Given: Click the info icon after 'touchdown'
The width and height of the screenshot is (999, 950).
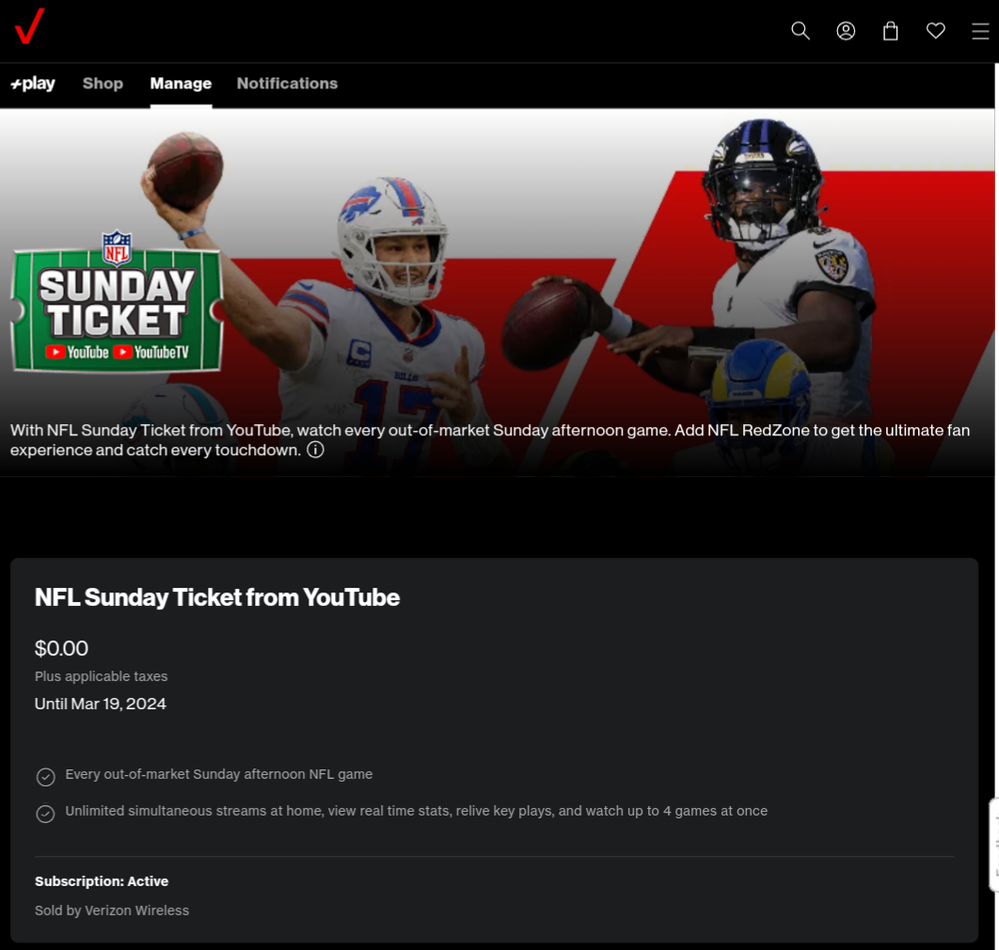Looking at the screenshot, I should (315, 450).
